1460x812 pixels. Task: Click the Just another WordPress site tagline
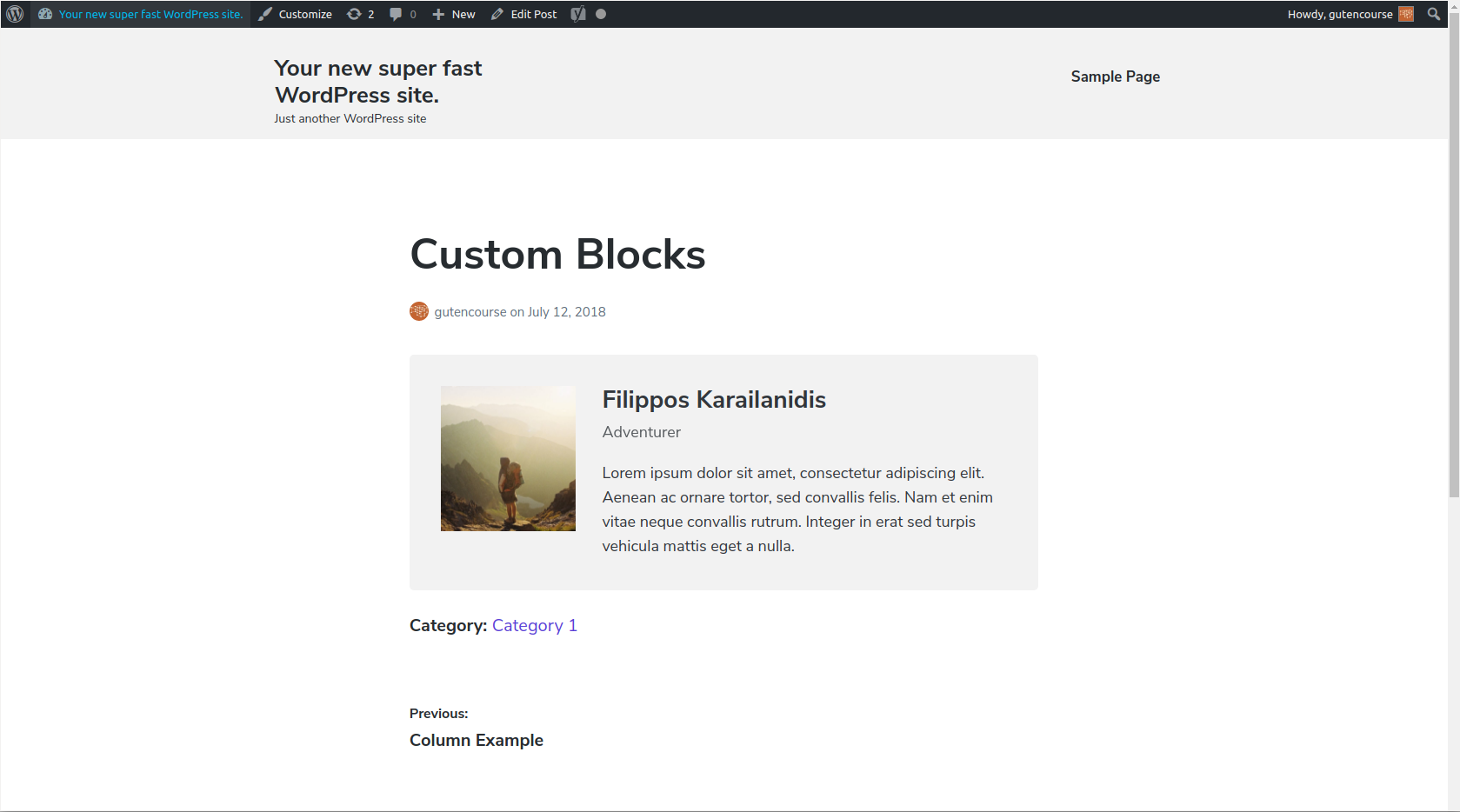tap(350, 119)
